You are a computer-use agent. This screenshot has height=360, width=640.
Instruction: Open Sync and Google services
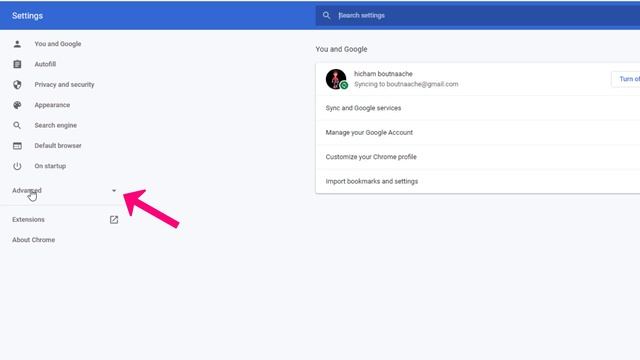tap(478, 108)
